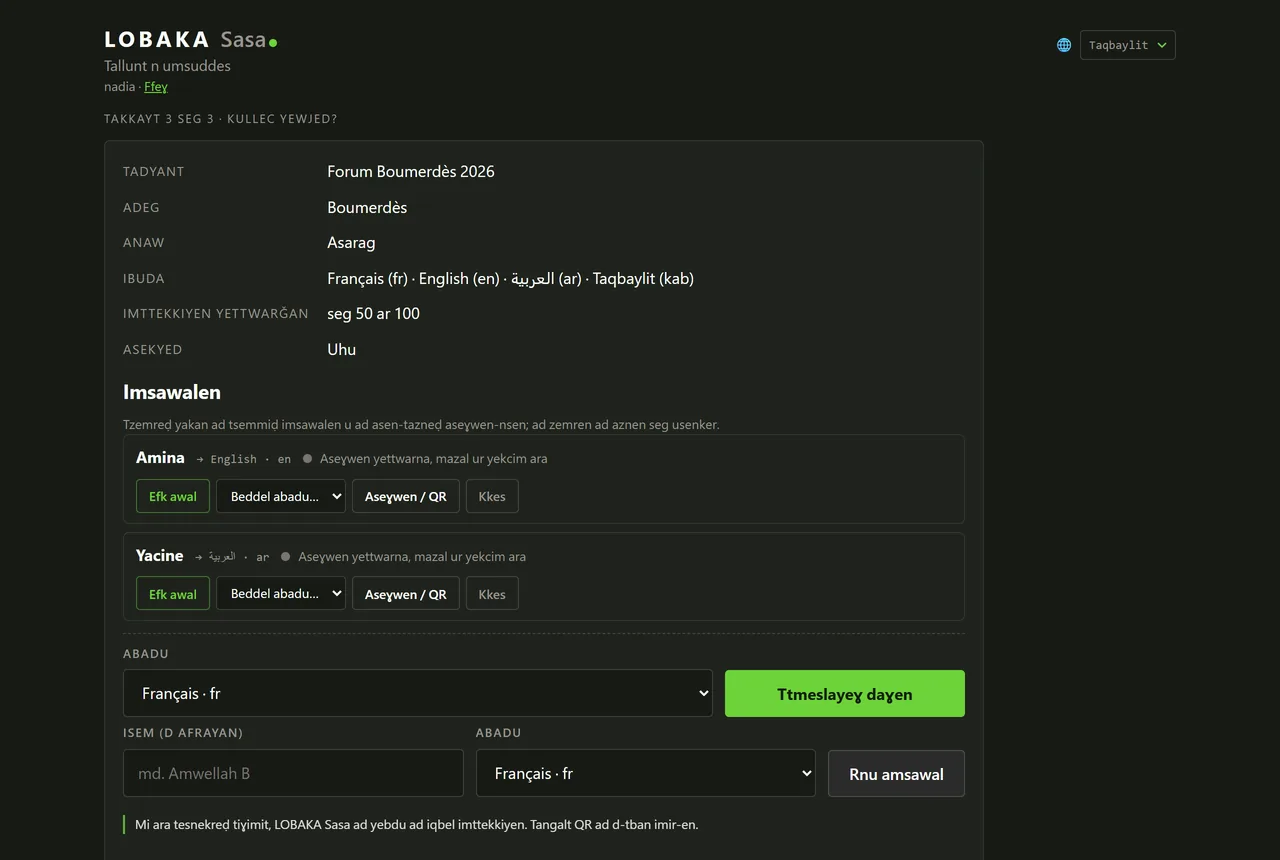
Task: Open the Abadu Français dropdown beside Ttmeslayeɣ
Action: click(418, 693)
